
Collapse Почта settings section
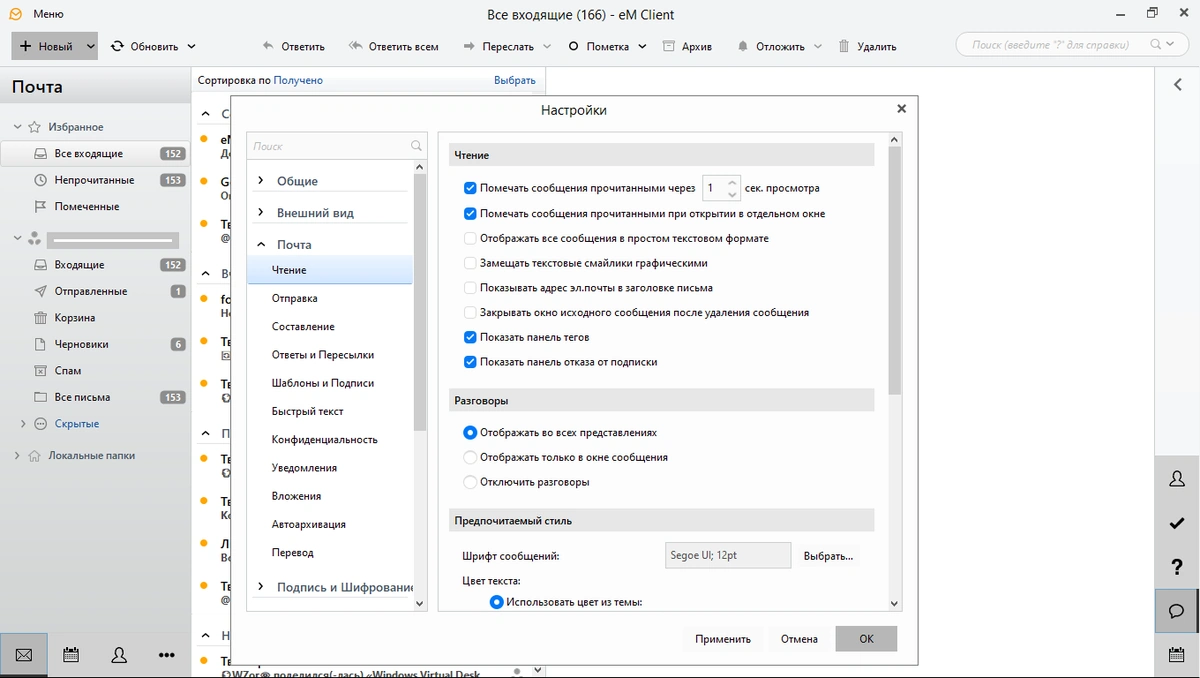[x=261, y=244]
